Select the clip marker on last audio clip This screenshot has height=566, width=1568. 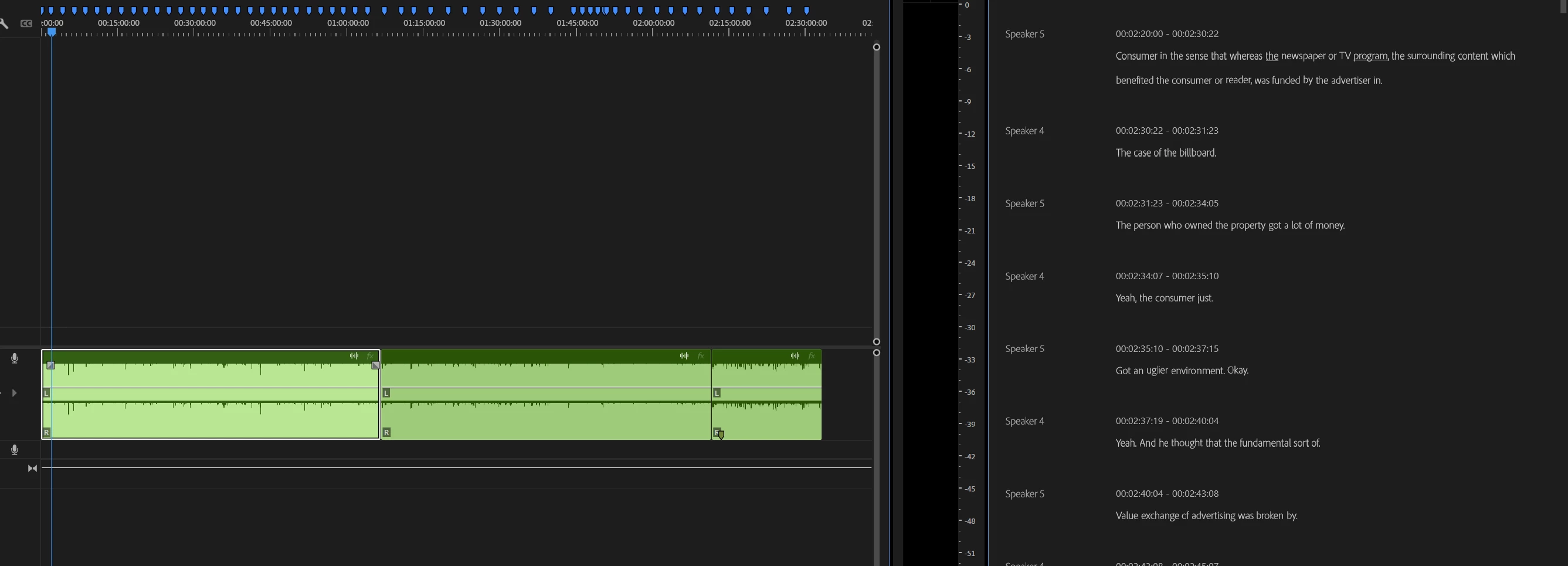coord(721,435)
